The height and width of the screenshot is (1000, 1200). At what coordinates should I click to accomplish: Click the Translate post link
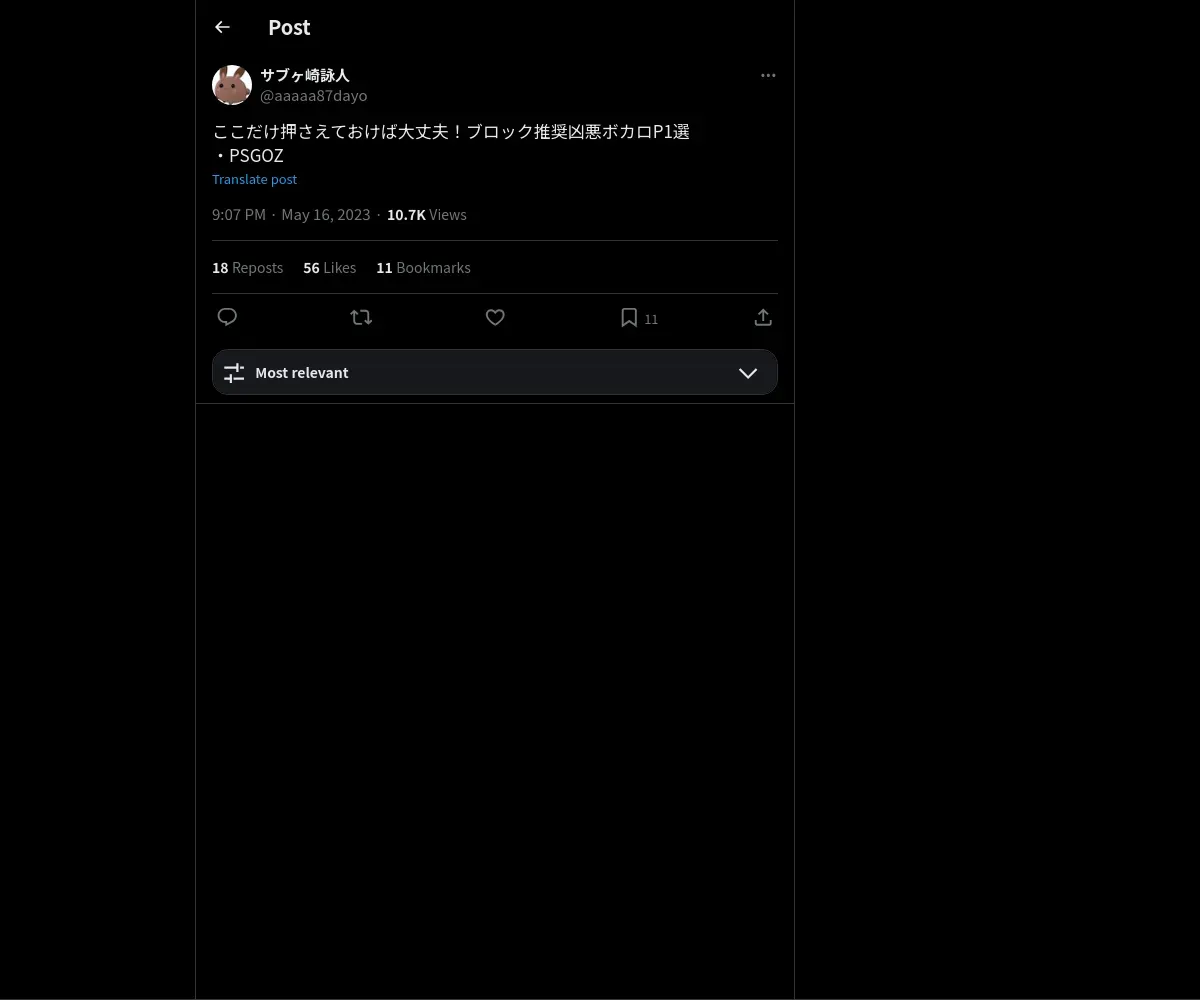tap(255, 179)
